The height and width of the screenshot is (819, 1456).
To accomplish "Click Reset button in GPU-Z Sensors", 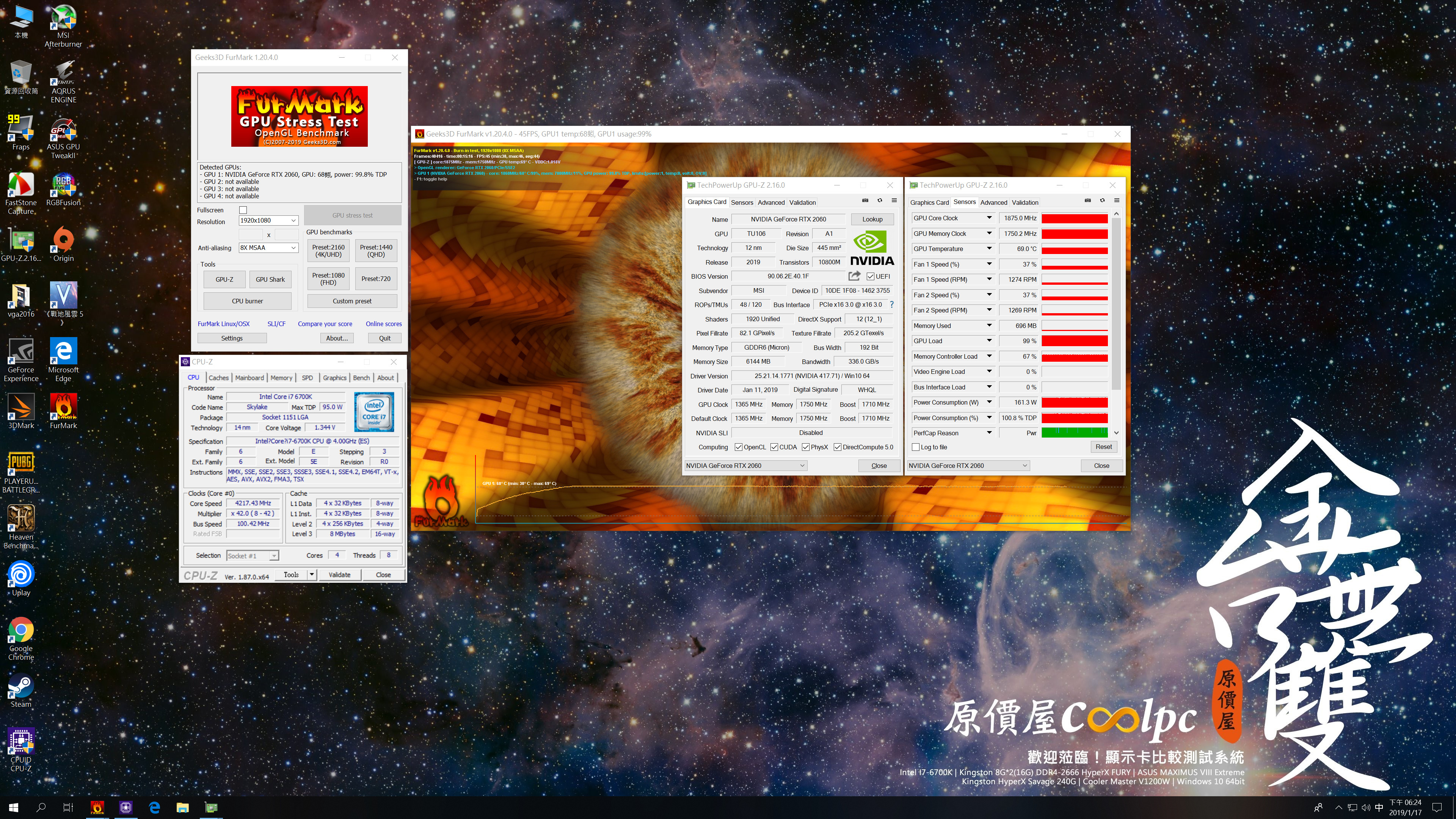I will pyautogui.click(x=1103, y=447).
